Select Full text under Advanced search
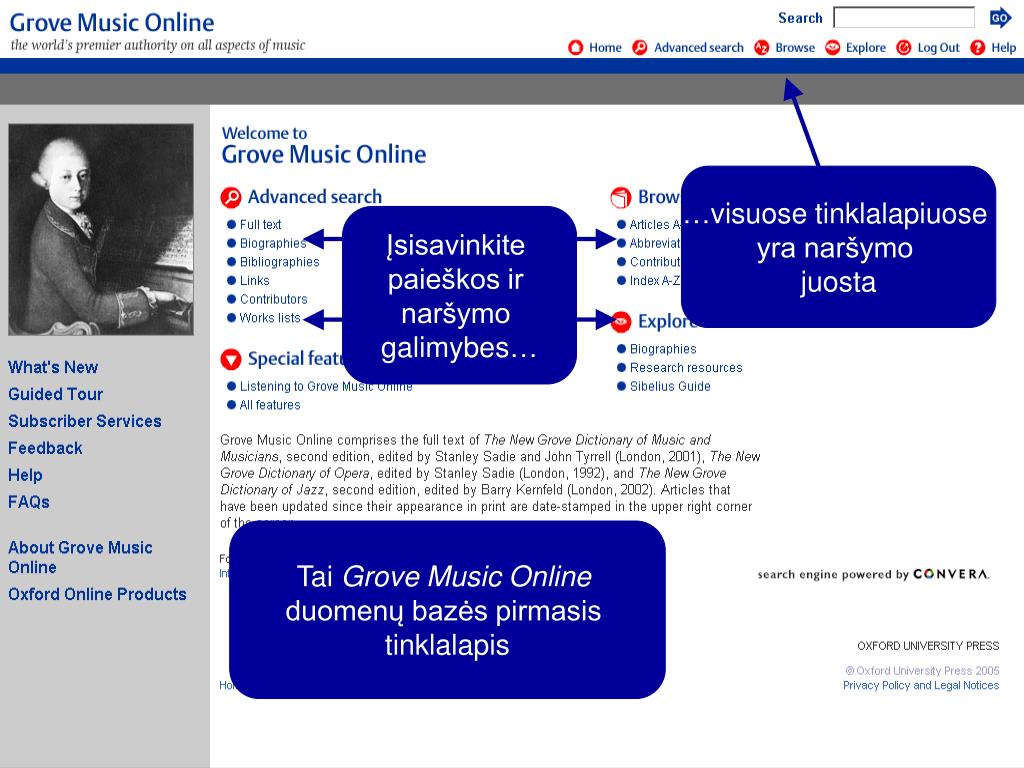The image size is (1024, 768). (260, 225)
